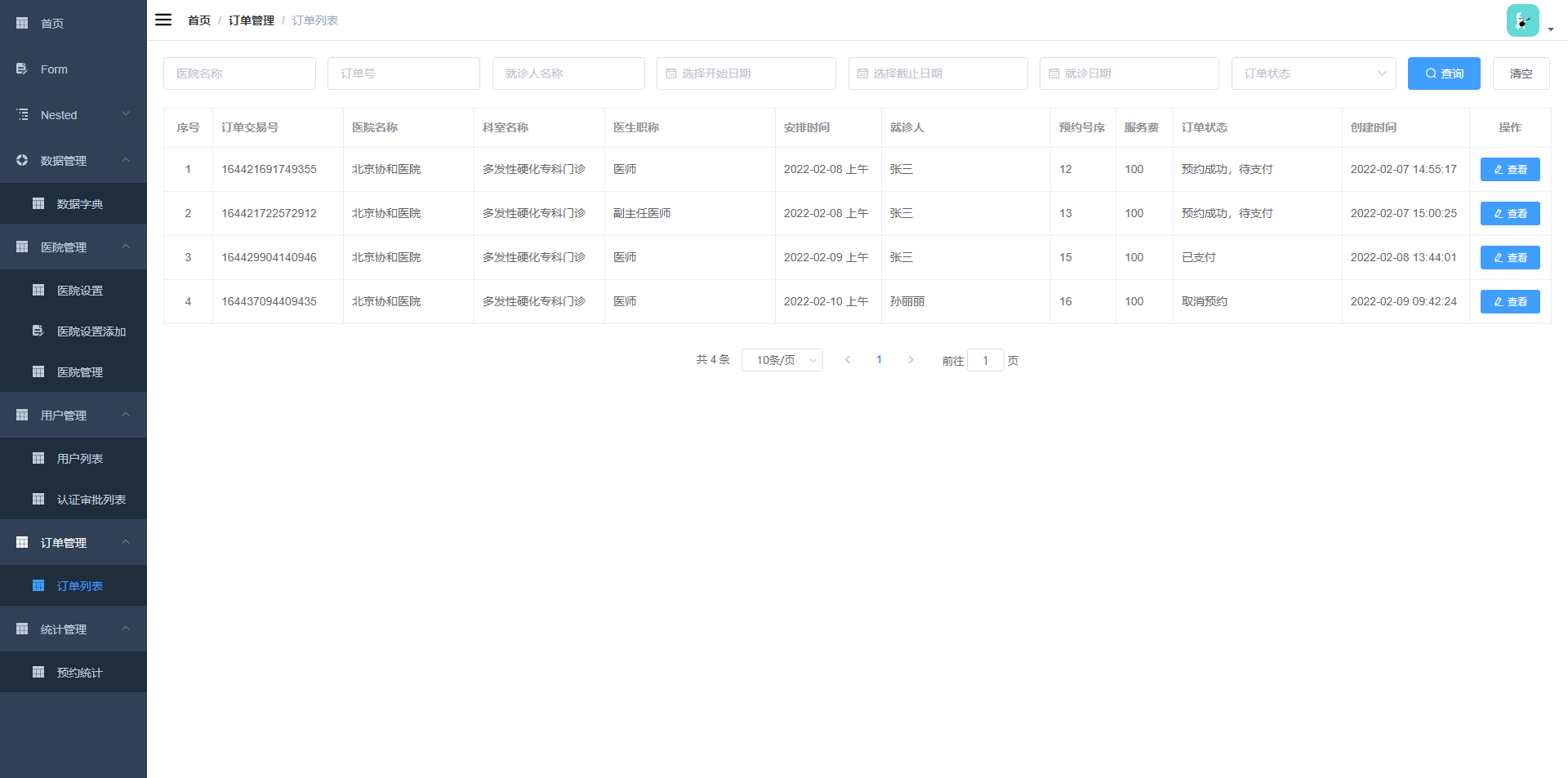
Task: Go to next page arrow
Action: tap(911, 359)
